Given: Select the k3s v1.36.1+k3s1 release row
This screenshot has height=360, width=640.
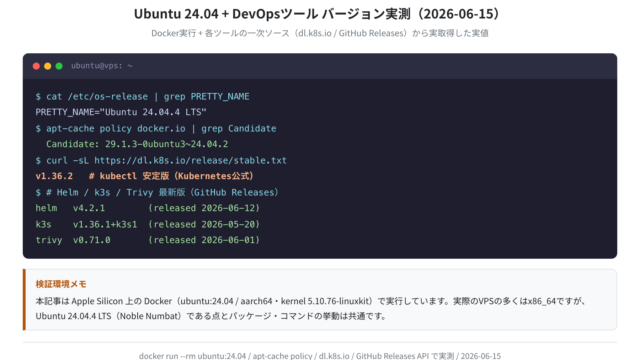Looking at the screenshot, I should pyautogui.click(x=147, y=224).
